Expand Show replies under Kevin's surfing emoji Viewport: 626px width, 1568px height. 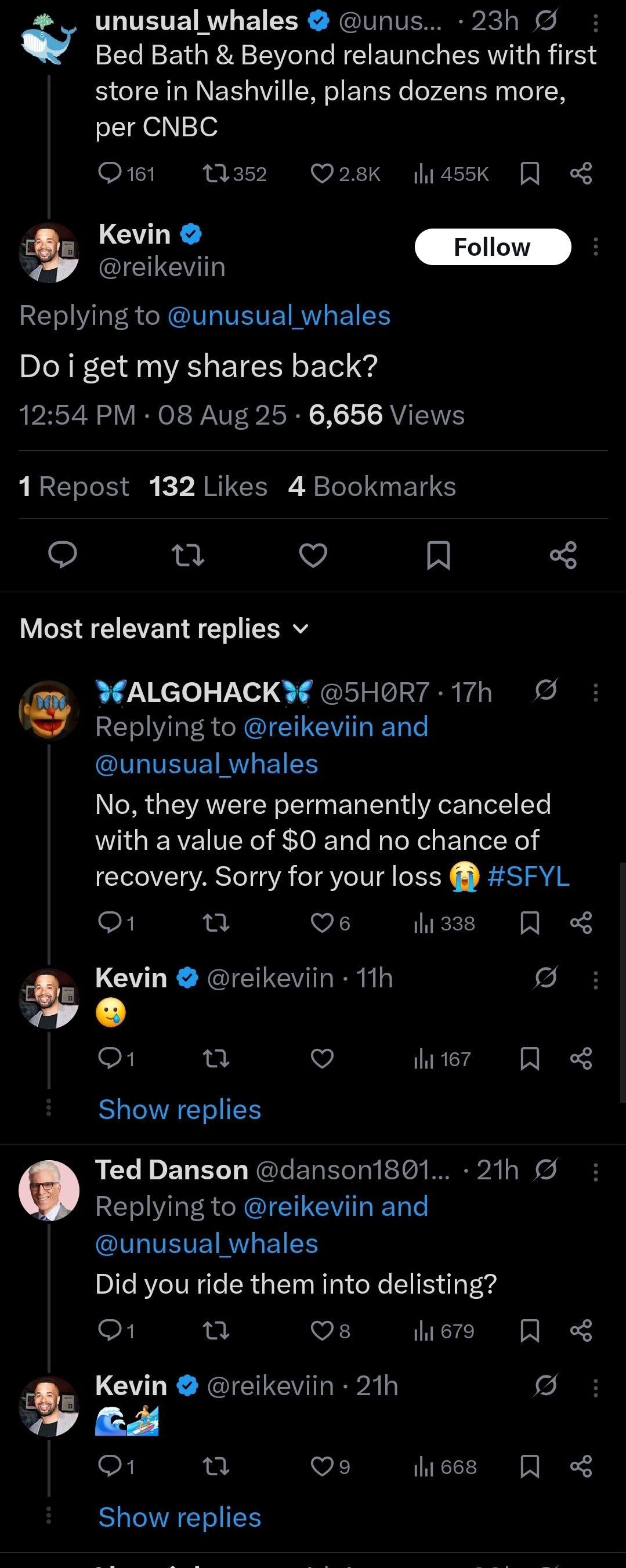(x=180, y=1518)
